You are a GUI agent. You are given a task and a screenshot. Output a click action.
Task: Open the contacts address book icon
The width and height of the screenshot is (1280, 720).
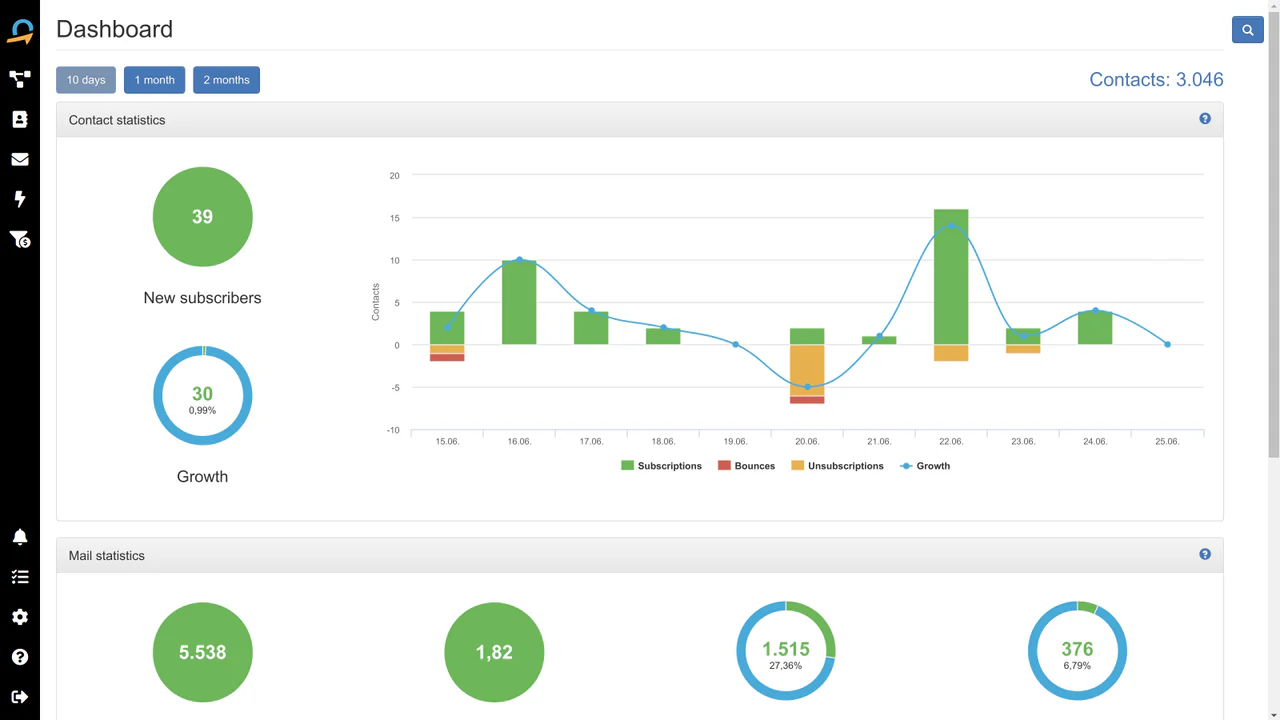coord(20,119)
